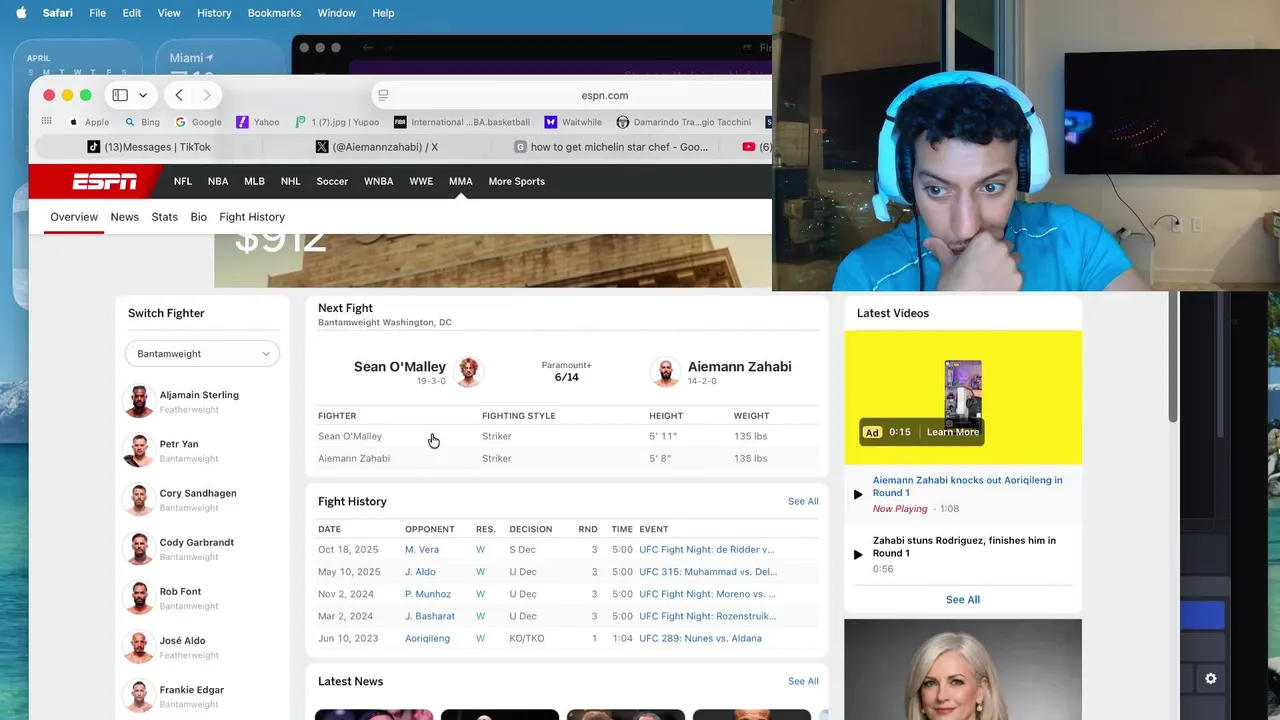Open the Safari File menu
The height and width of the screenshot is (720, 1280).
(x=97, y=13)
